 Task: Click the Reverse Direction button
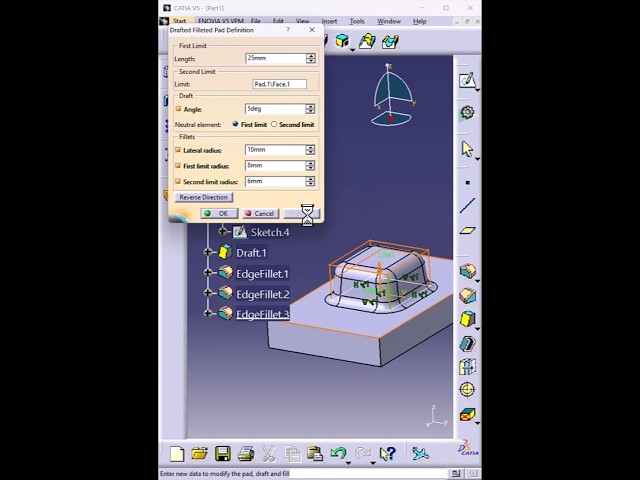point(204,197)
